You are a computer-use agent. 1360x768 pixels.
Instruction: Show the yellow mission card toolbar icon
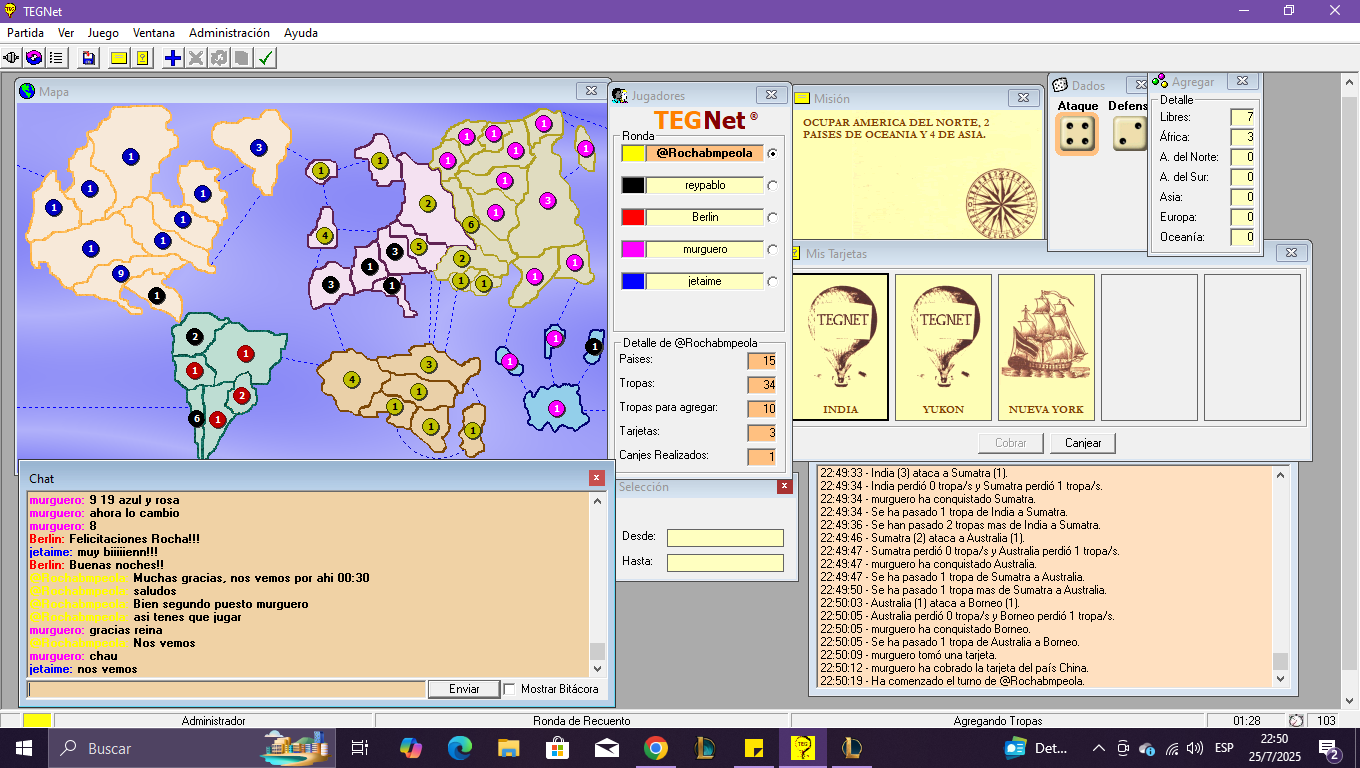click(x=119, y=58)
